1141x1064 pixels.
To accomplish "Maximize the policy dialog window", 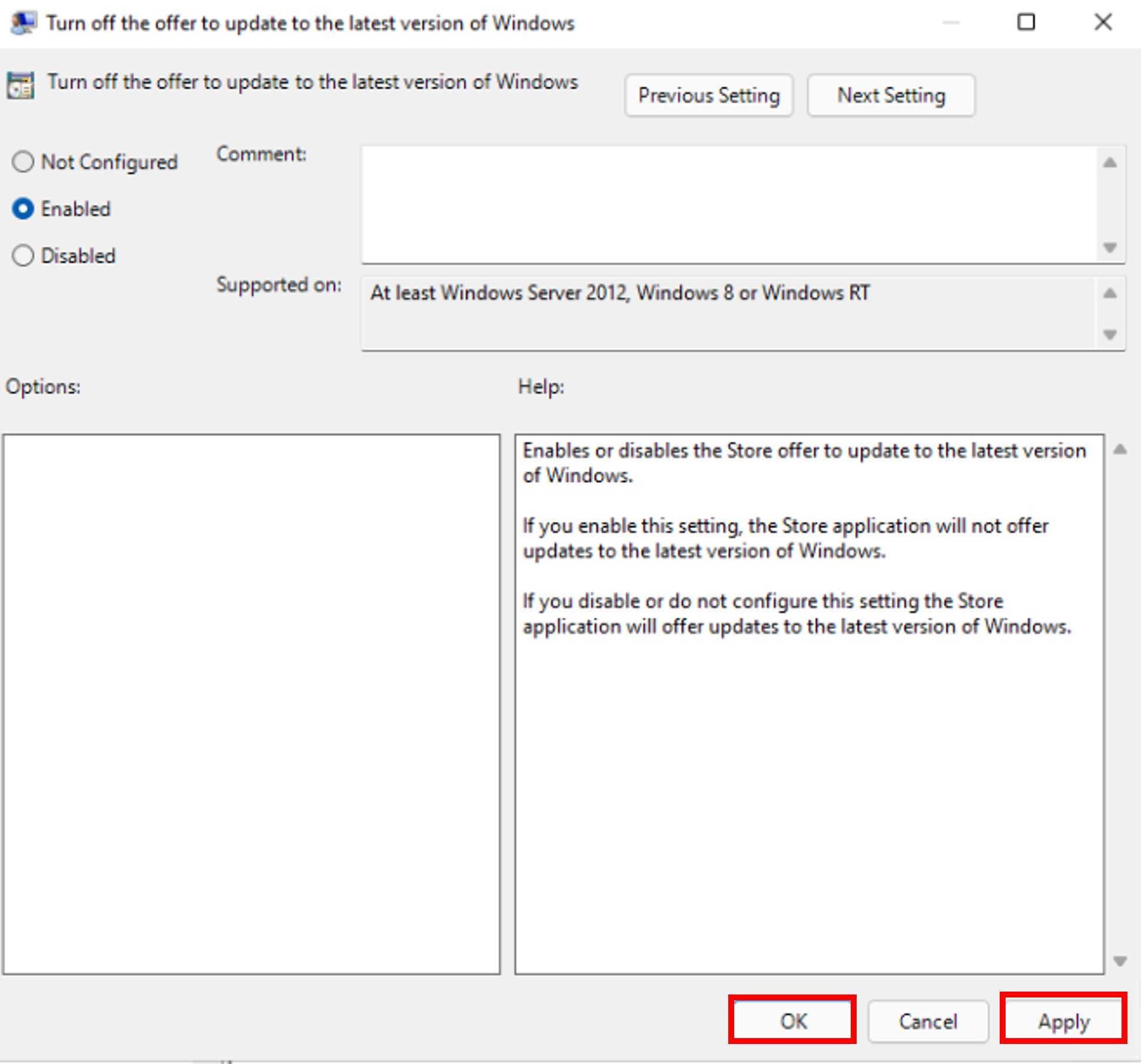I will [1026, 22].
